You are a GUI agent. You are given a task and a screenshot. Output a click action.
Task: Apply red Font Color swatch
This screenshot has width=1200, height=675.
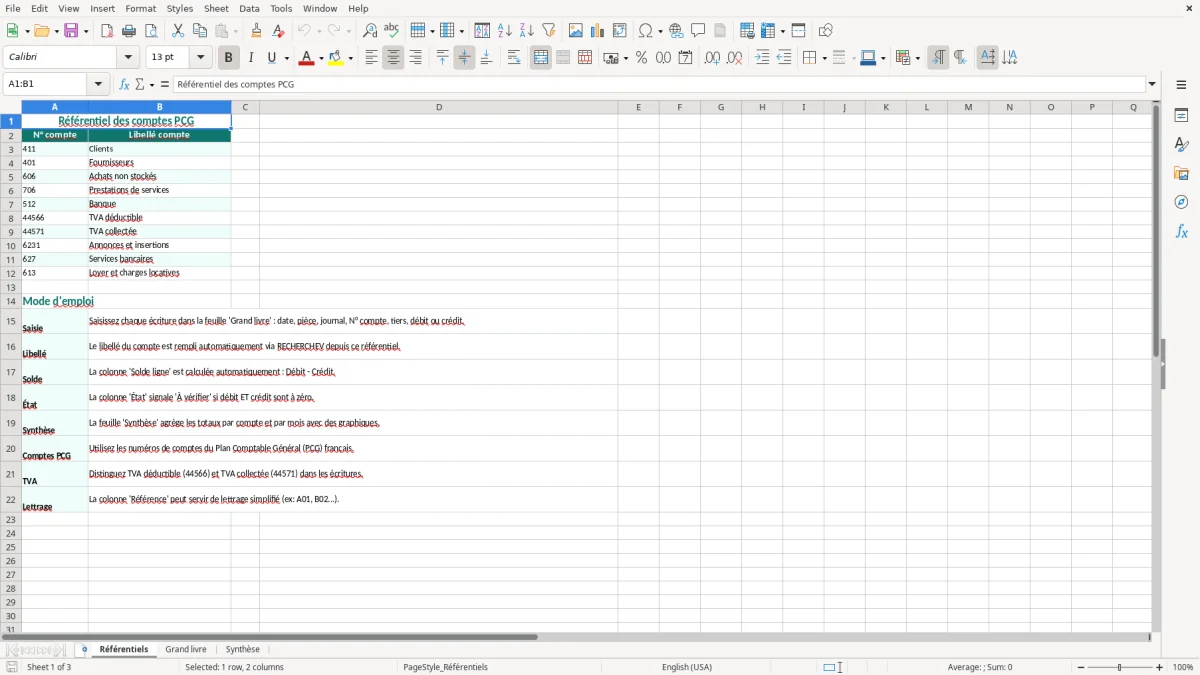(x=307, y=58)
